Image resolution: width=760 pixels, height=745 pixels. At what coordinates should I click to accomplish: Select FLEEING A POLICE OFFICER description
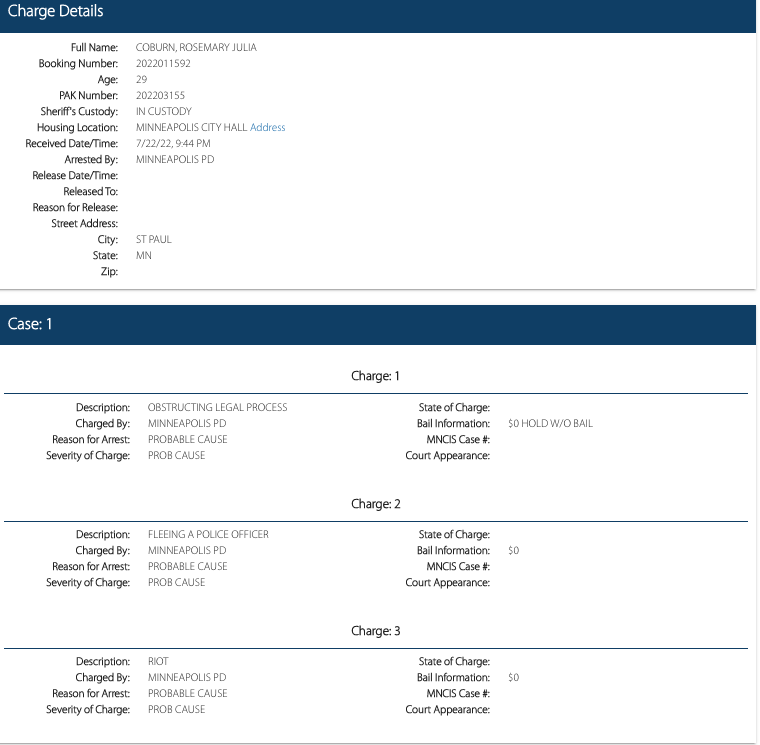[x=208, y=534]
